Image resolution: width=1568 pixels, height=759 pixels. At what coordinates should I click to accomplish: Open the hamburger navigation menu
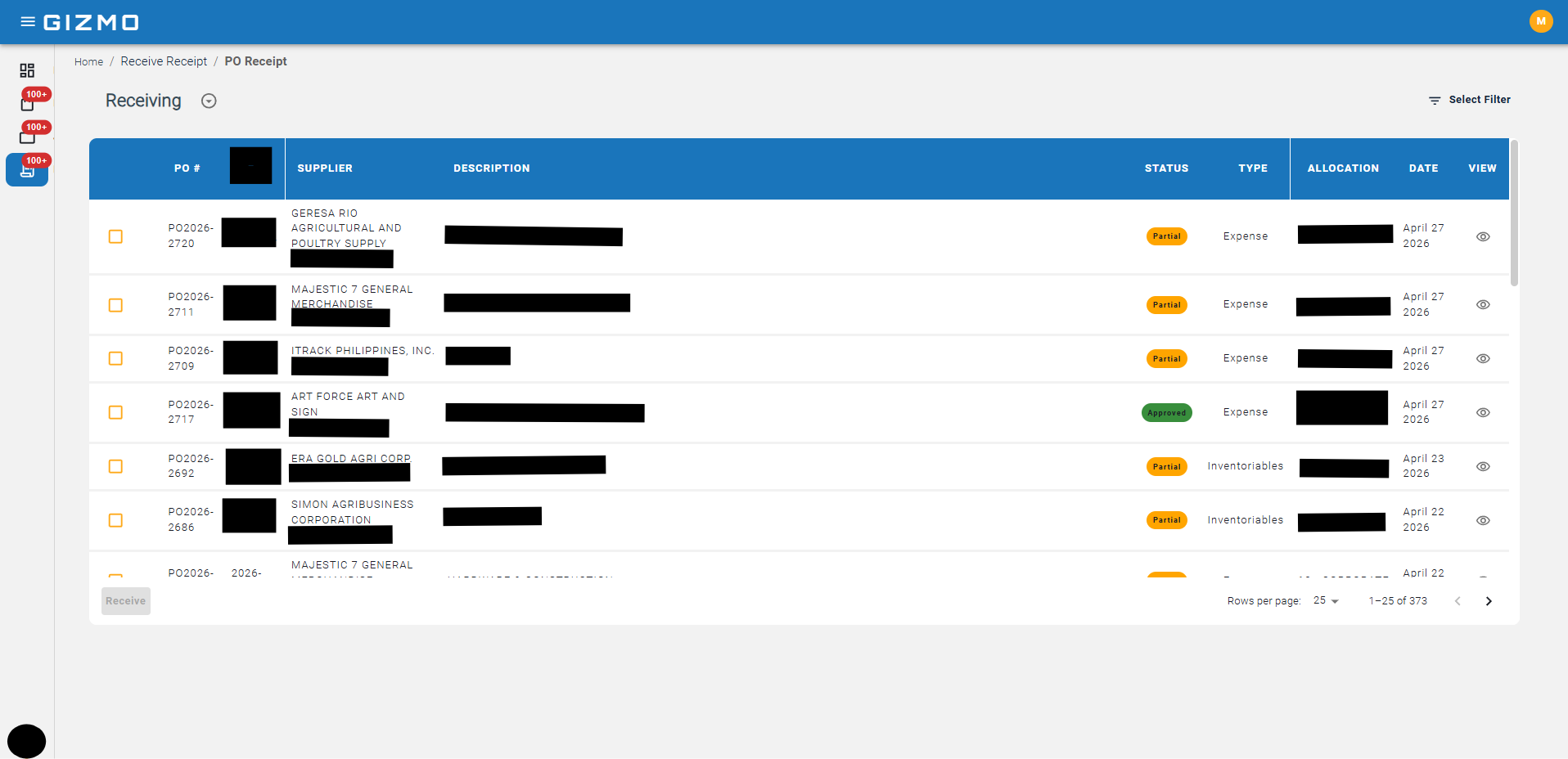point(28,22)
